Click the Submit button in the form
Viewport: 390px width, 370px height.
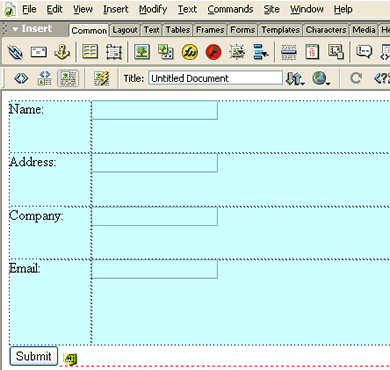(x=33, y=356)
